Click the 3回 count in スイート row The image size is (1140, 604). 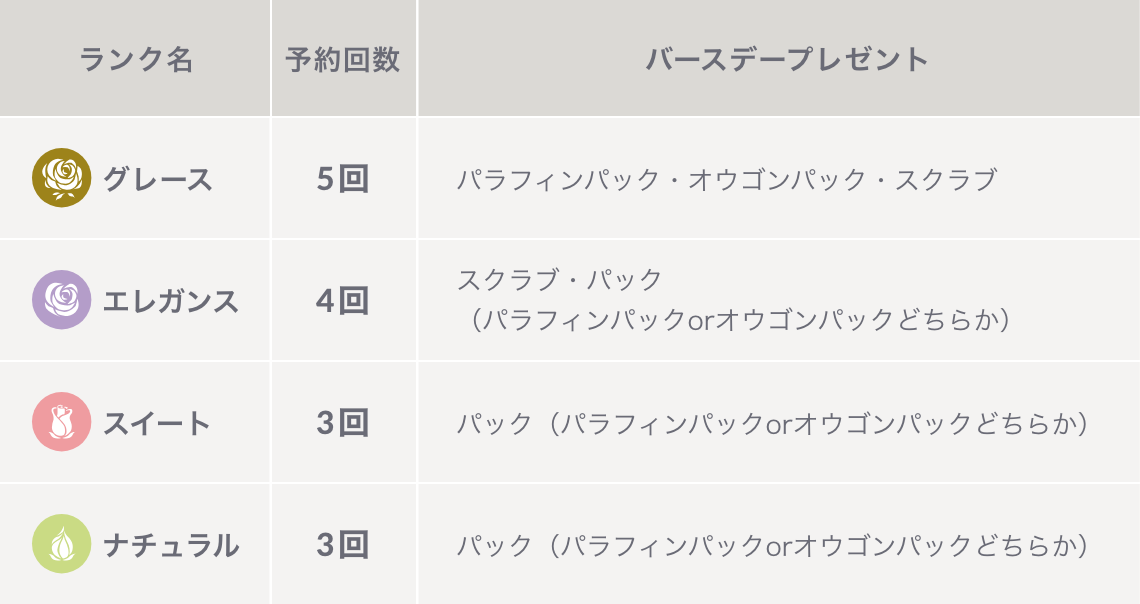[x=343, y=423]
